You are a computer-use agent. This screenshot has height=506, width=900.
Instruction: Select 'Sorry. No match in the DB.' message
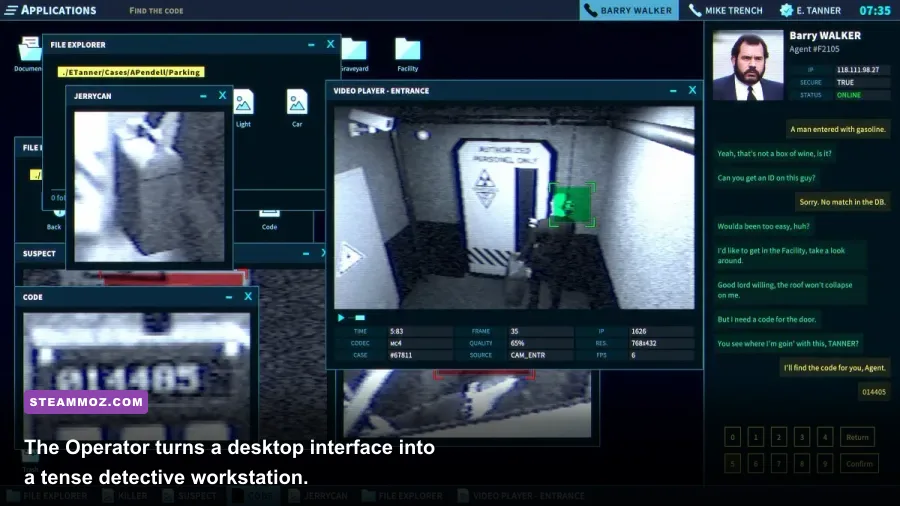(x=843, y=202)
